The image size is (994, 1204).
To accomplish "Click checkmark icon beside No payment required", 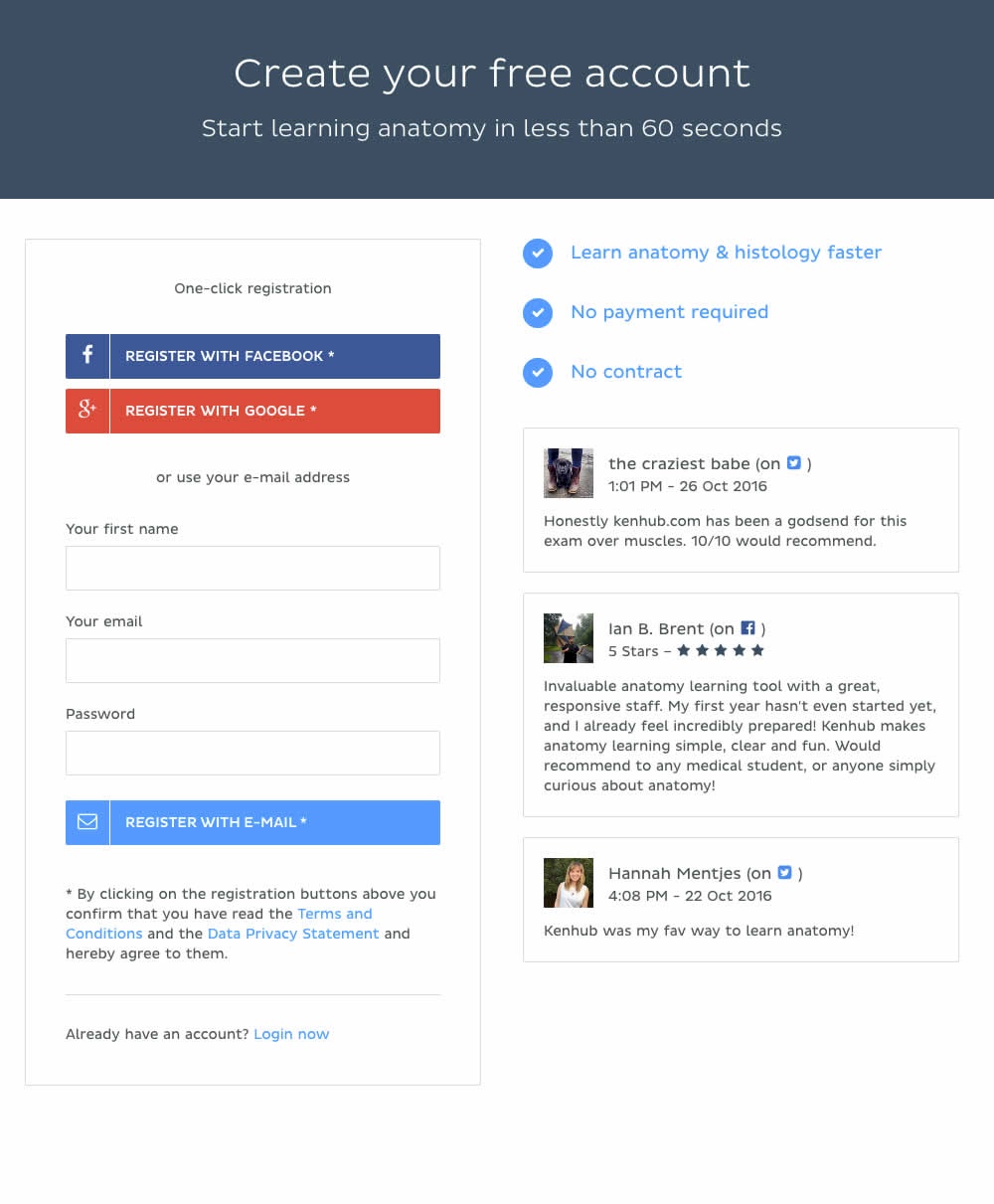I will [538, 313].
